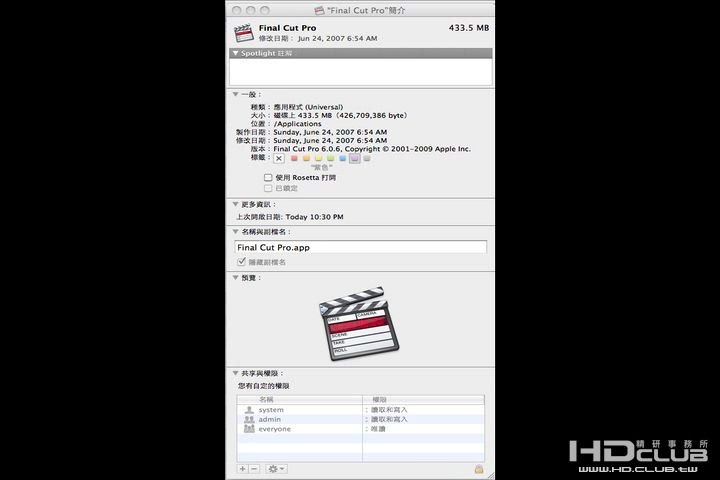Image resolution: width=720 pixels, height=480 pixels.
Task: Select the gray label color
Action: (x=366, y=158)
